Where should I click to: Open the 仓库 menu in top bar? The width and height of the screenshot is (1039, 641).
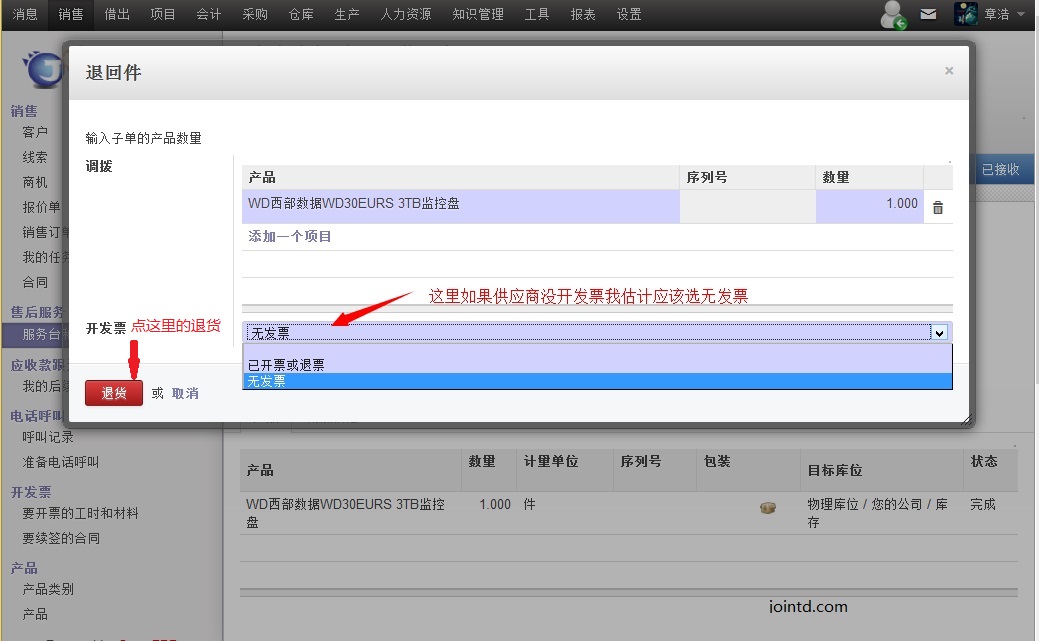(x=301, y=14)
